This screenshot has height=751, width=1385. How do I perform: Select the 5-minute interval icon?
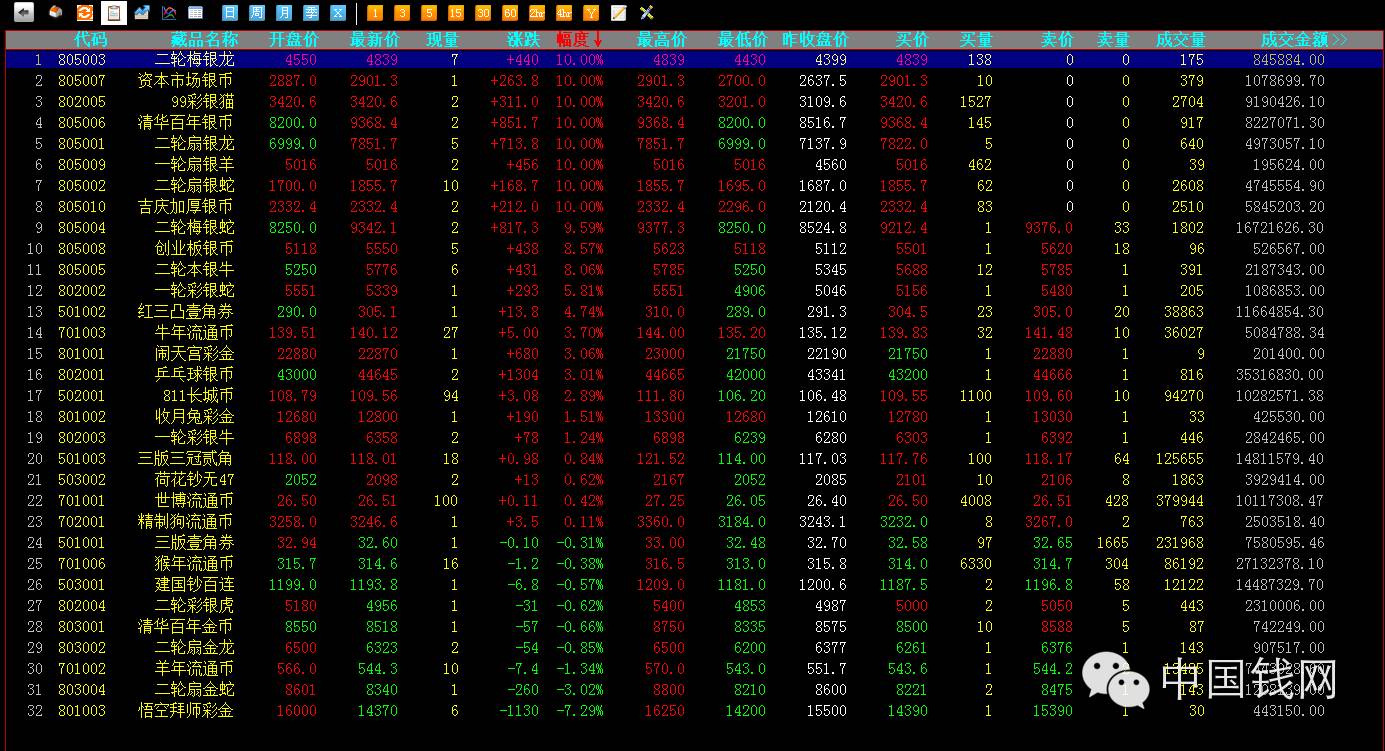429,13
